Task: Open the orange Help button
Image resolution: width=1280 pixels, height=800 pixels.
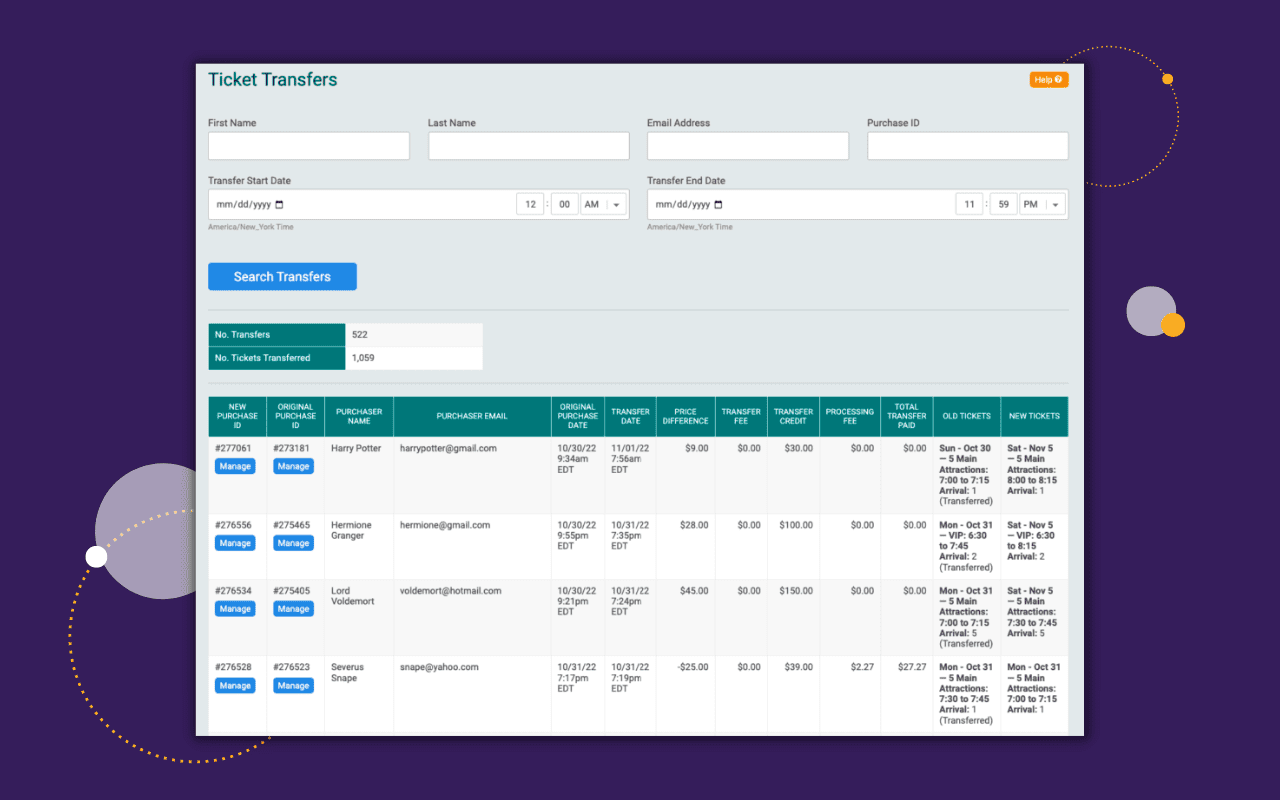Action: 1049,79
